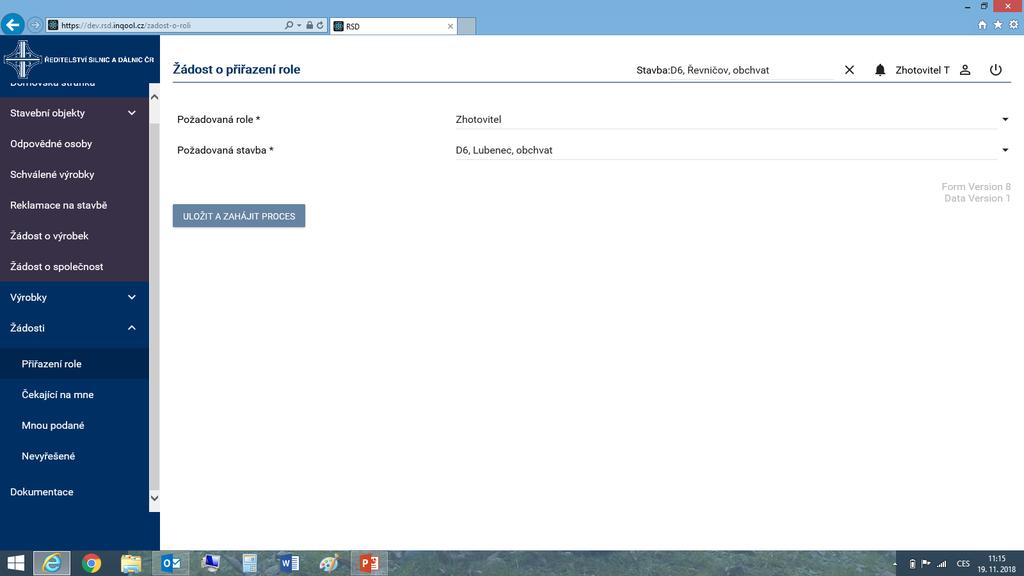Open a new blank browser tab
1024x576 pixels.
pyautogui.click(x=466, y=26)
